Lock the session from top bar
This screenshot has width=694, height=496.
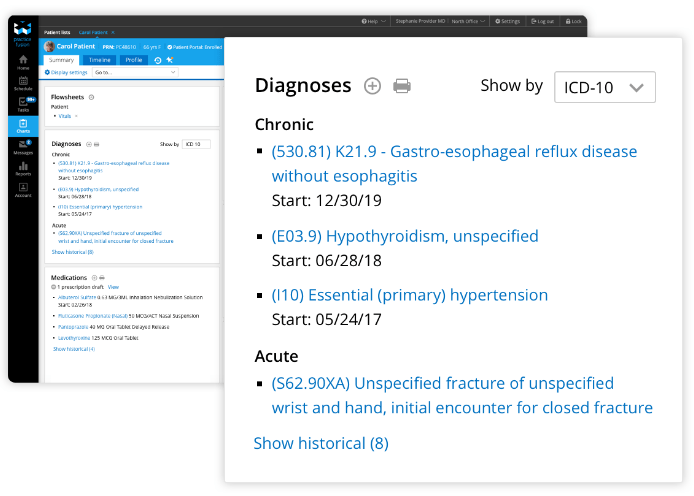[574, 20]
